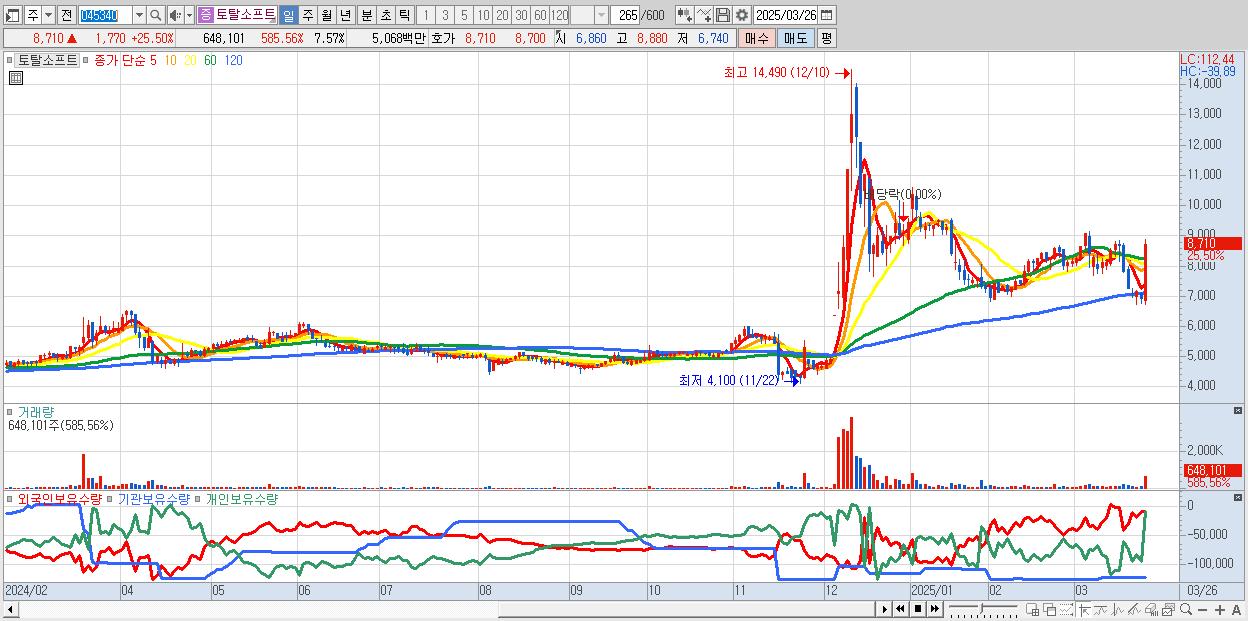The width and height of the screenshot is (1248, 621).
Task: Toggle the 종가 단순 moving average legend marker
Action: coord(86,60)
